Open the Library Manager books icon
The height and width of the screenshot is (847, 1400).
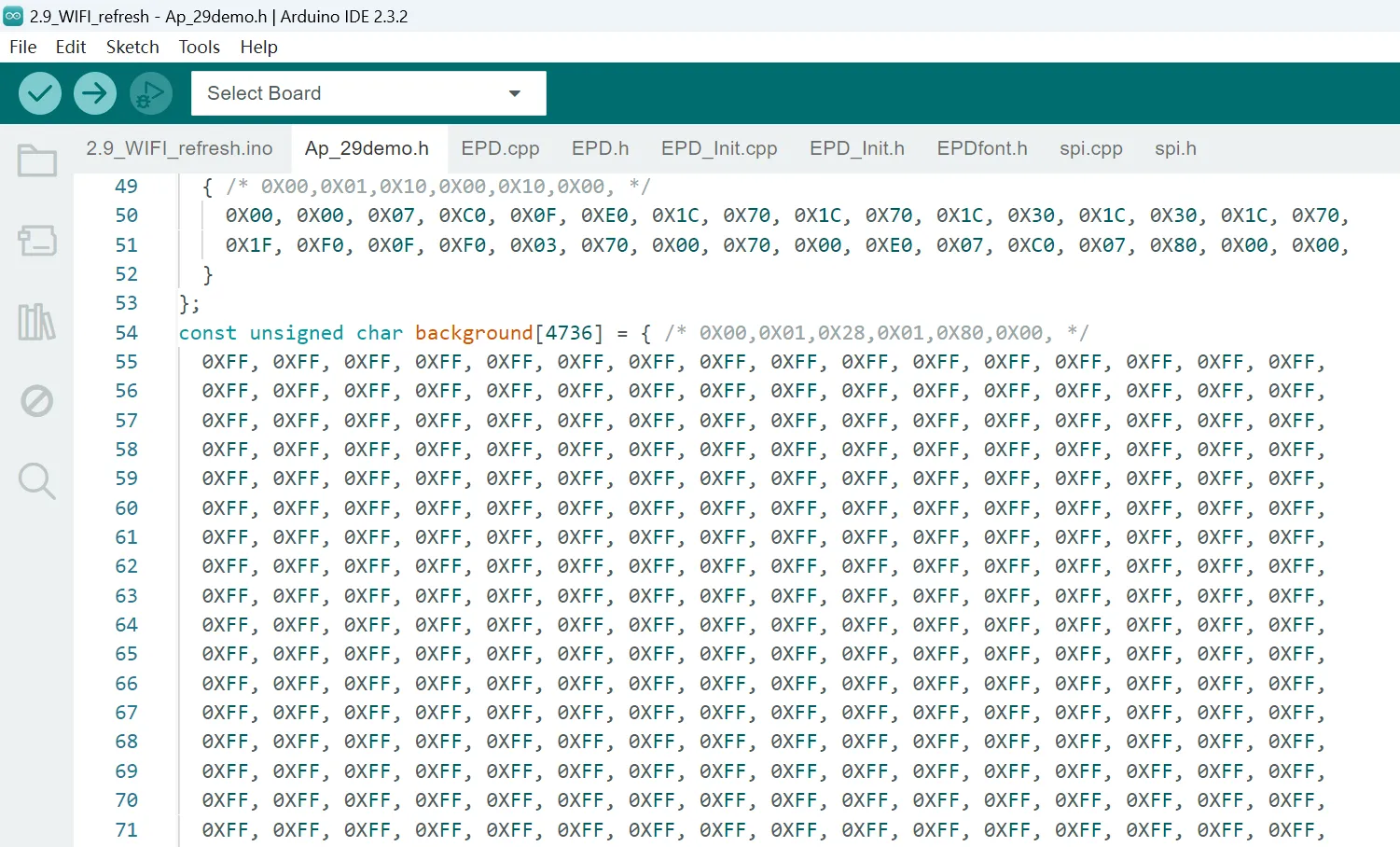(x=37, y=322)
